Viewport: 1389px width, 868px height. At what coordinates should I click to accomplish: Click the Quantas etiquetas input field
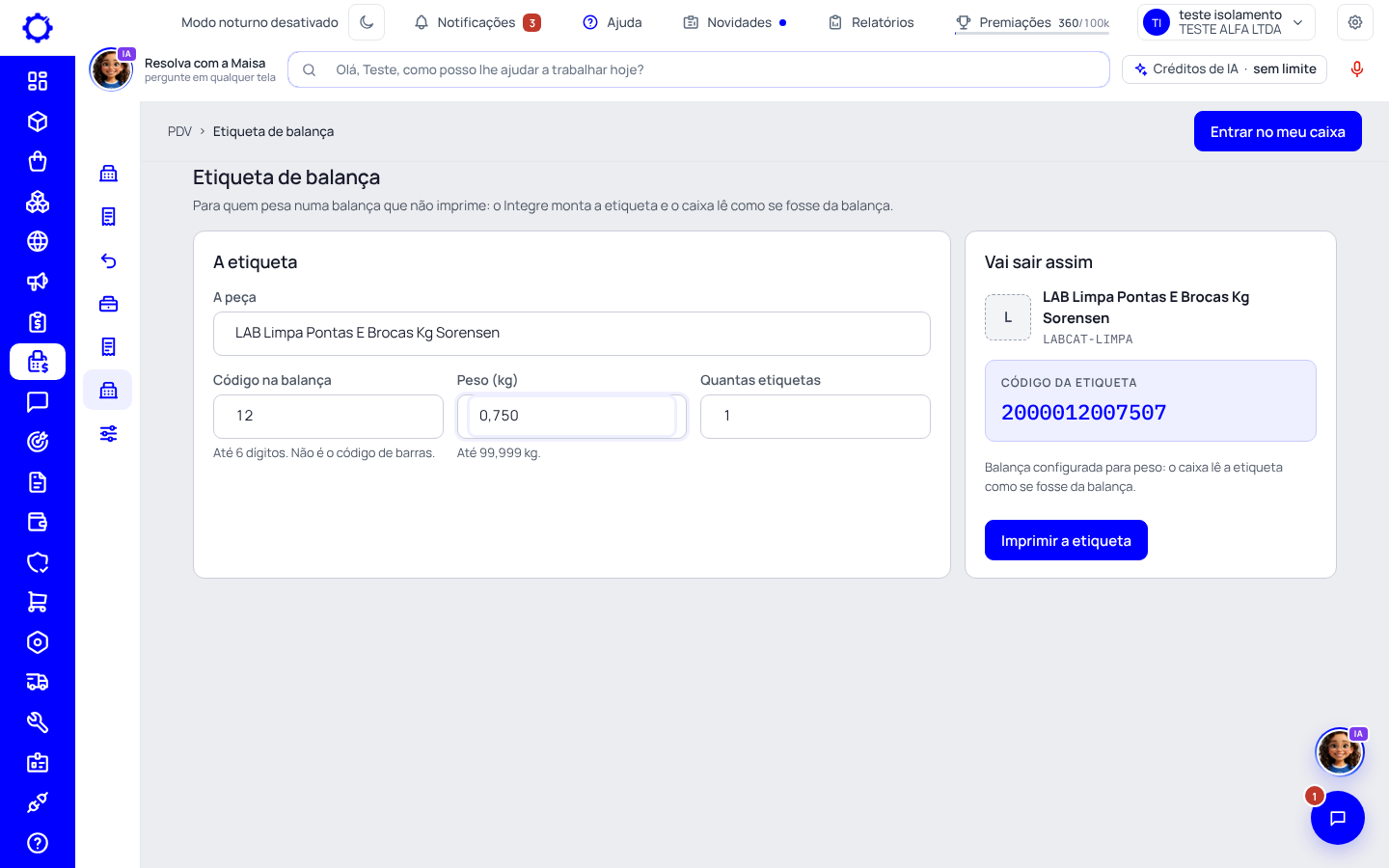815,417
